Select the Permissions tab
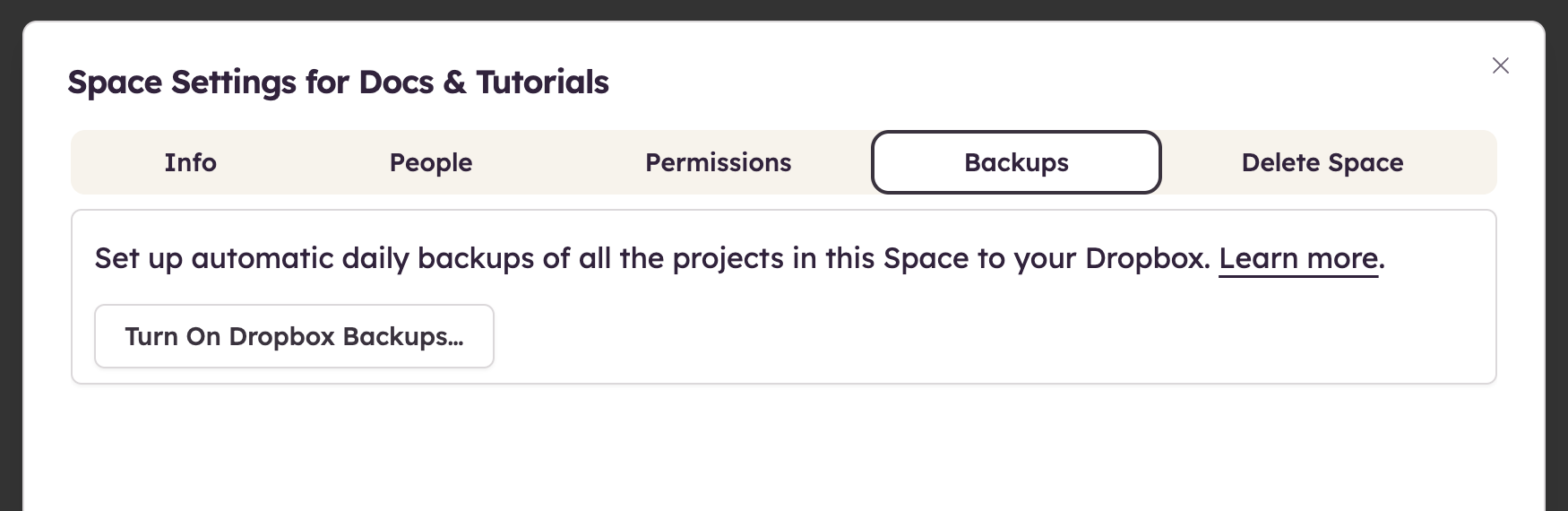The height and width of the screenshot is (511, 1568). [718, 162]
